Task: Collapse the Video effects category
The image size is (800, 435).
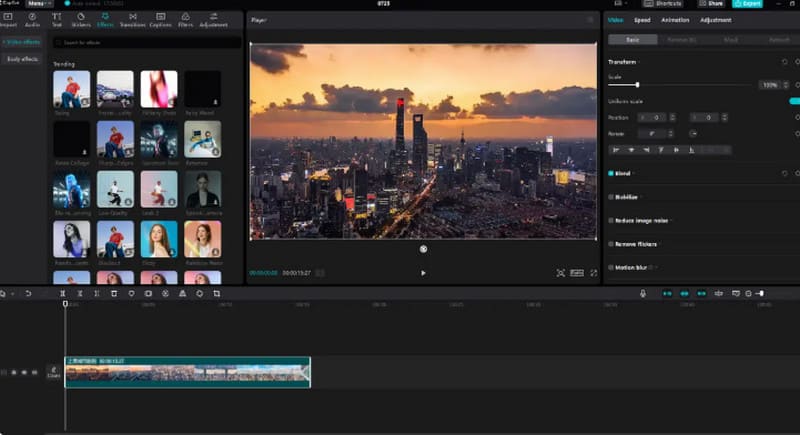Action: pyautogui.click(x=21, y=42)
